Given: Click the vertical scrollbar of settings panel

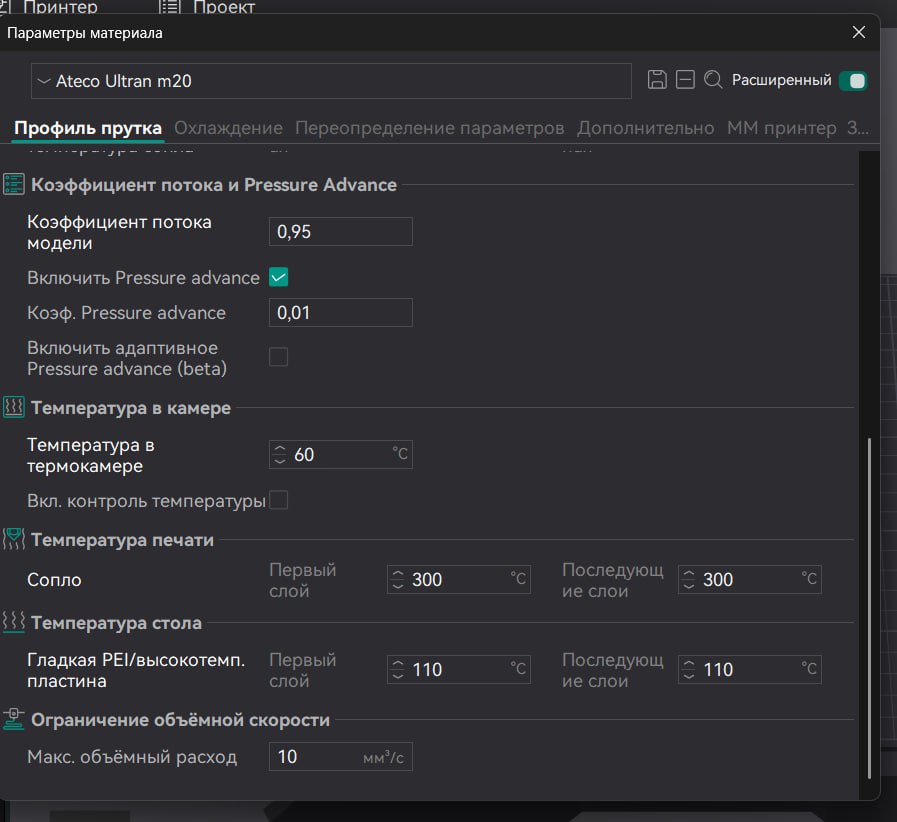Looking at the screenshot, I should [871, 600].
